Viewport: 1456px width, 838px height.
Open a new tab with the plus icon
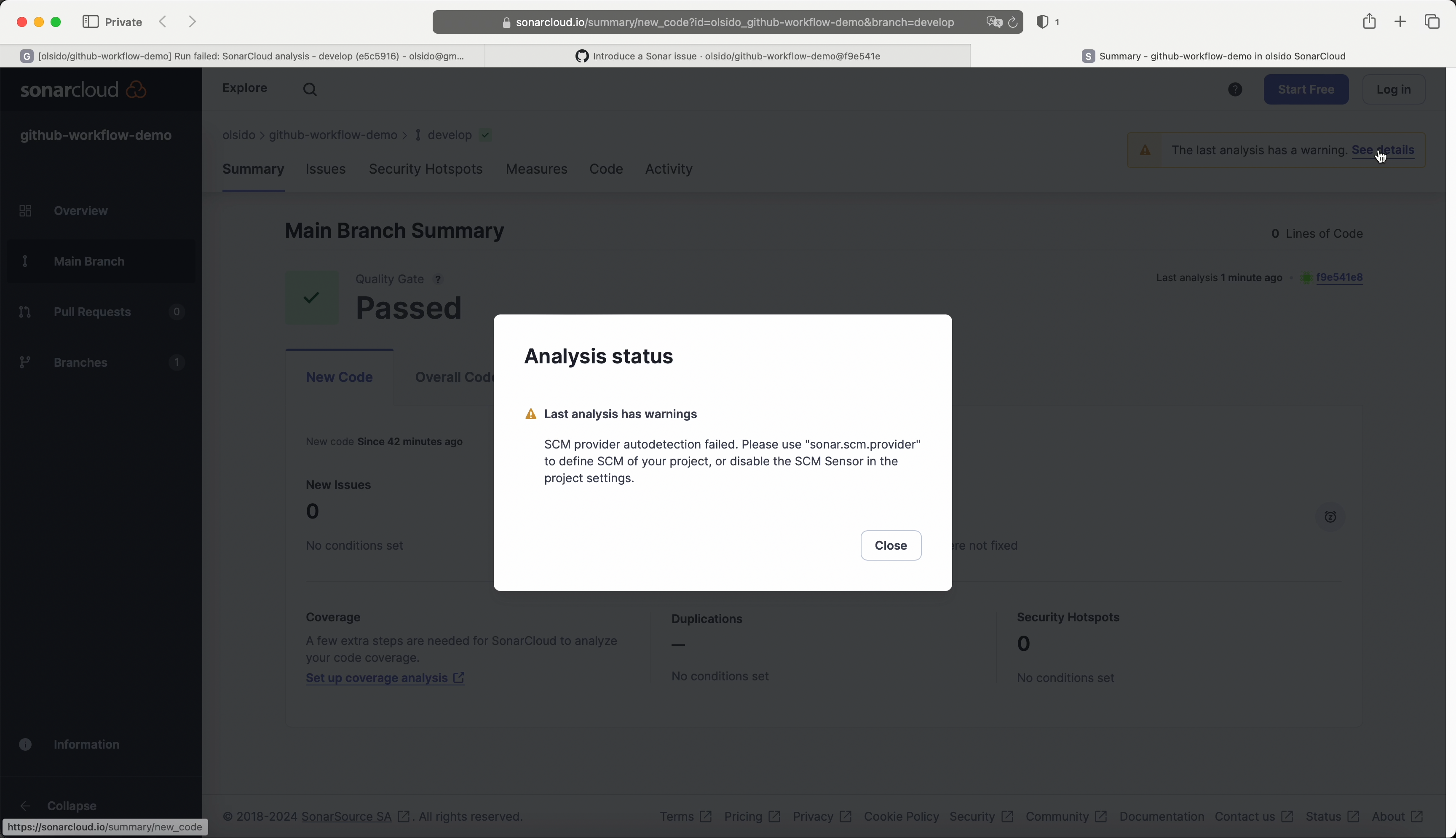point(1400,22)
